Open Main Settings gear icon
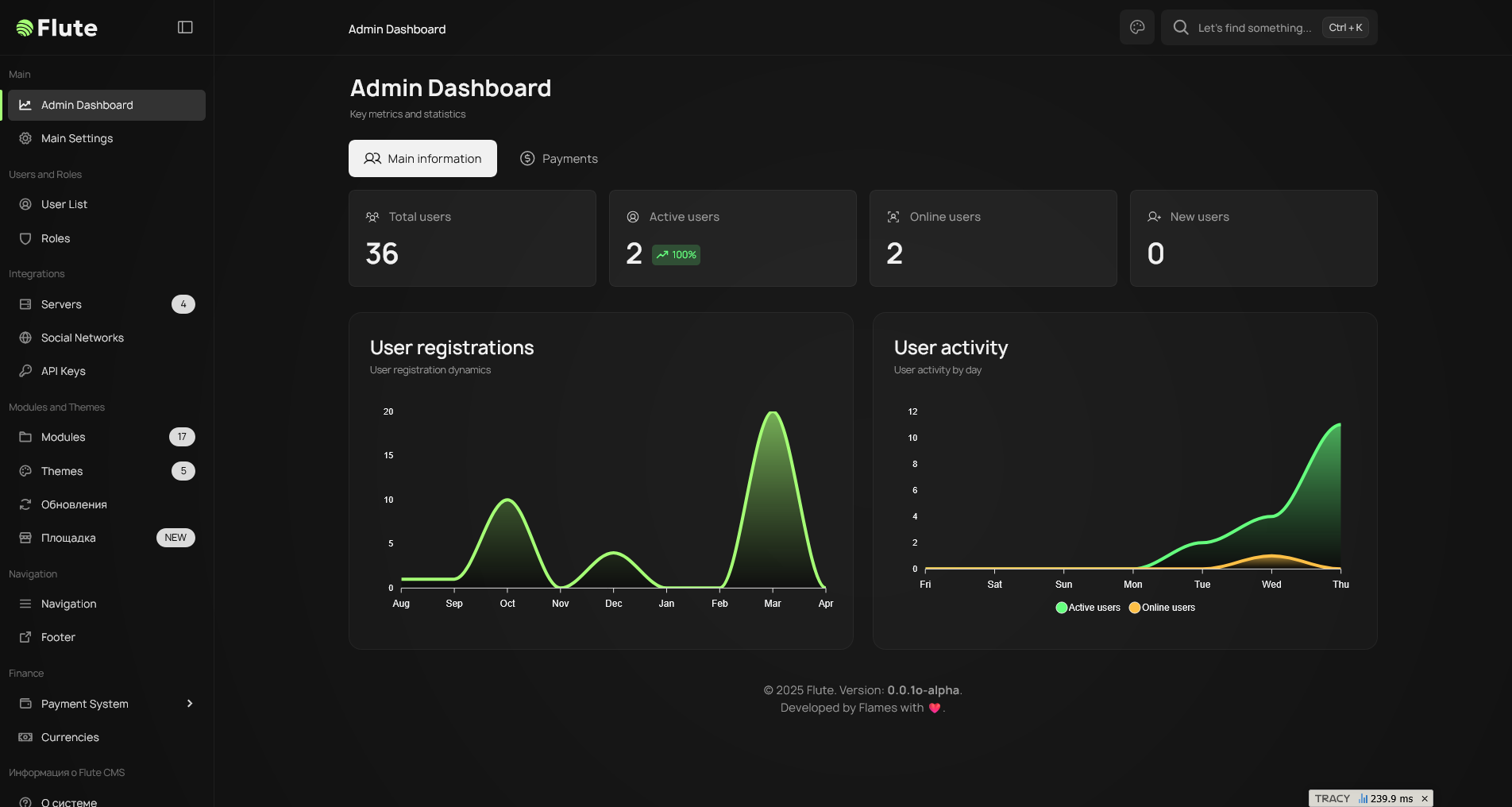The height and width of the screenshot is (807, 1512). click(x=25, y=138)
